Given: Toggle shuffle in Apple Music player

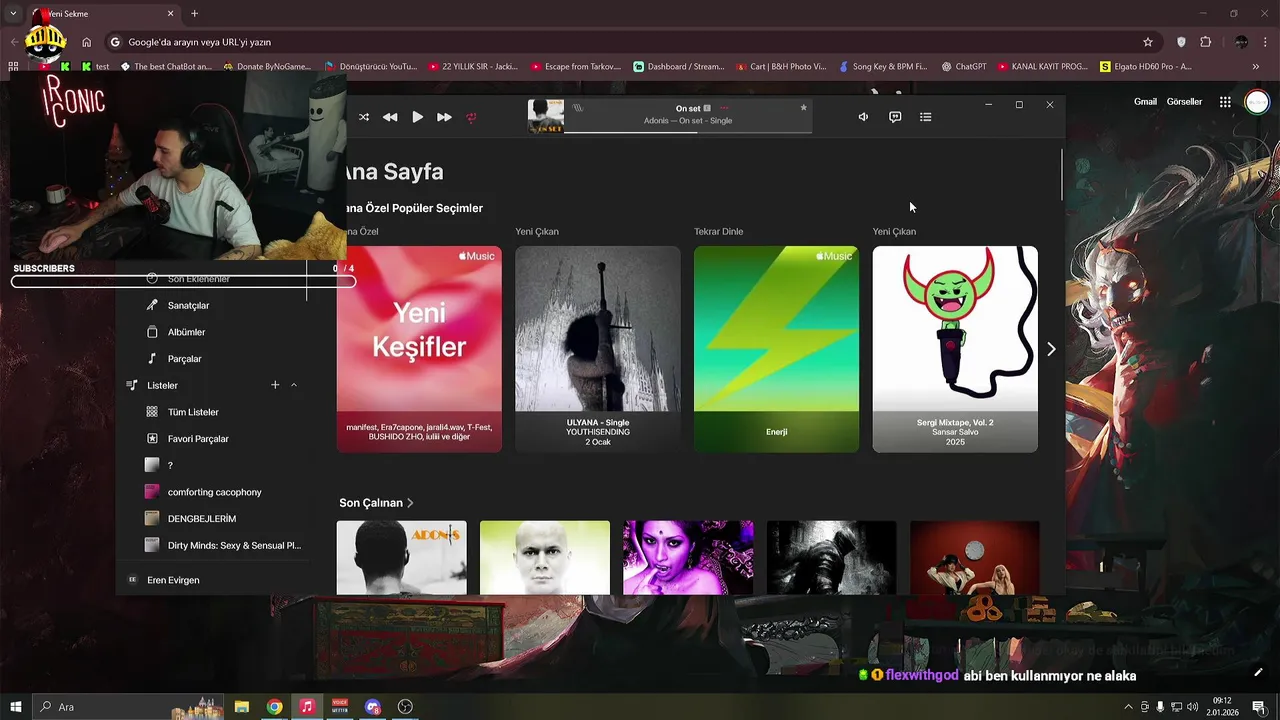Looking at the screenshot, I should point(364,117).
